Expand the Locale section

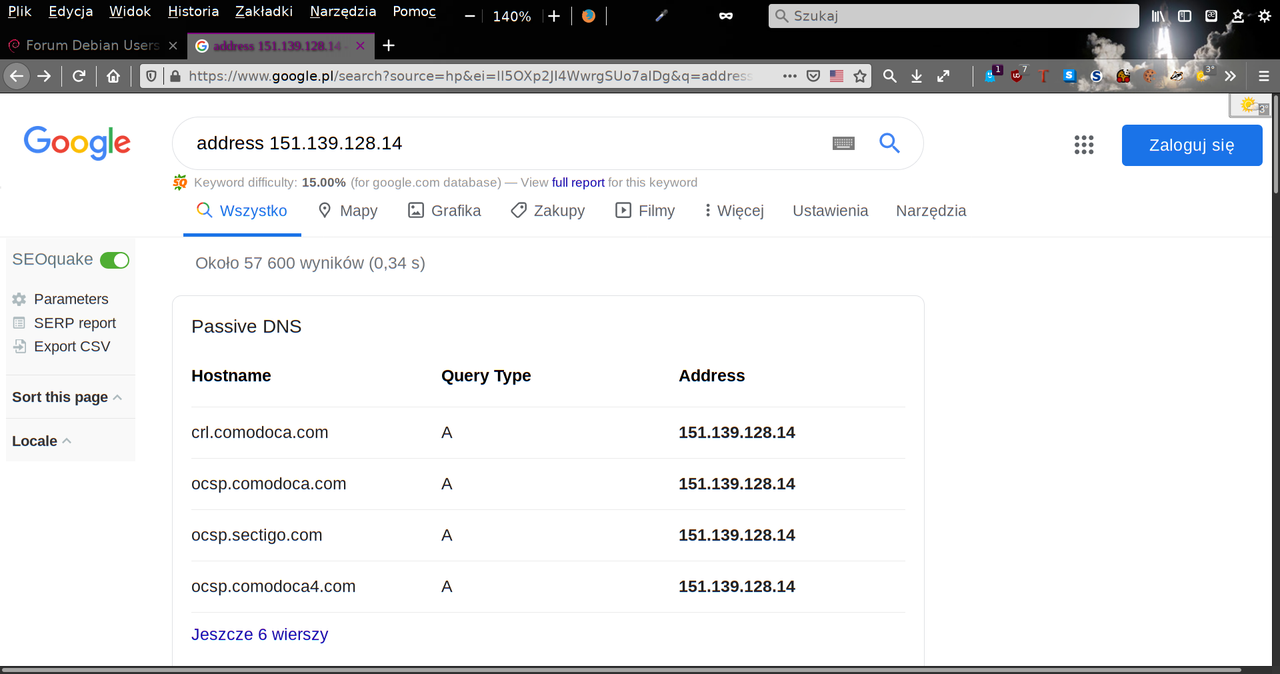click(x=42, y=441)
